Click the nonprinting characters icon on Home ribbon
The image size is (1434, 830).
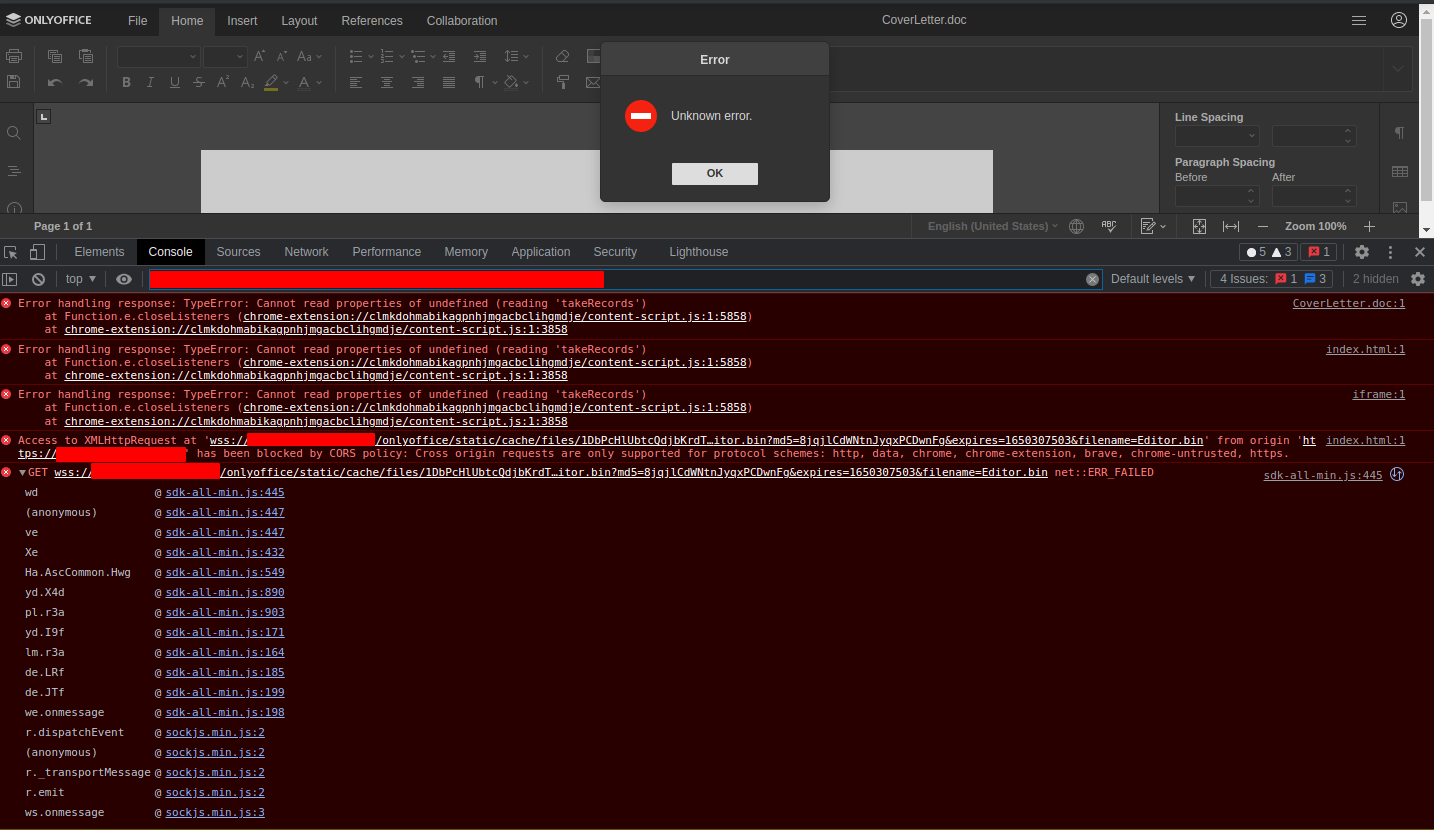click(x=481, y=82)
